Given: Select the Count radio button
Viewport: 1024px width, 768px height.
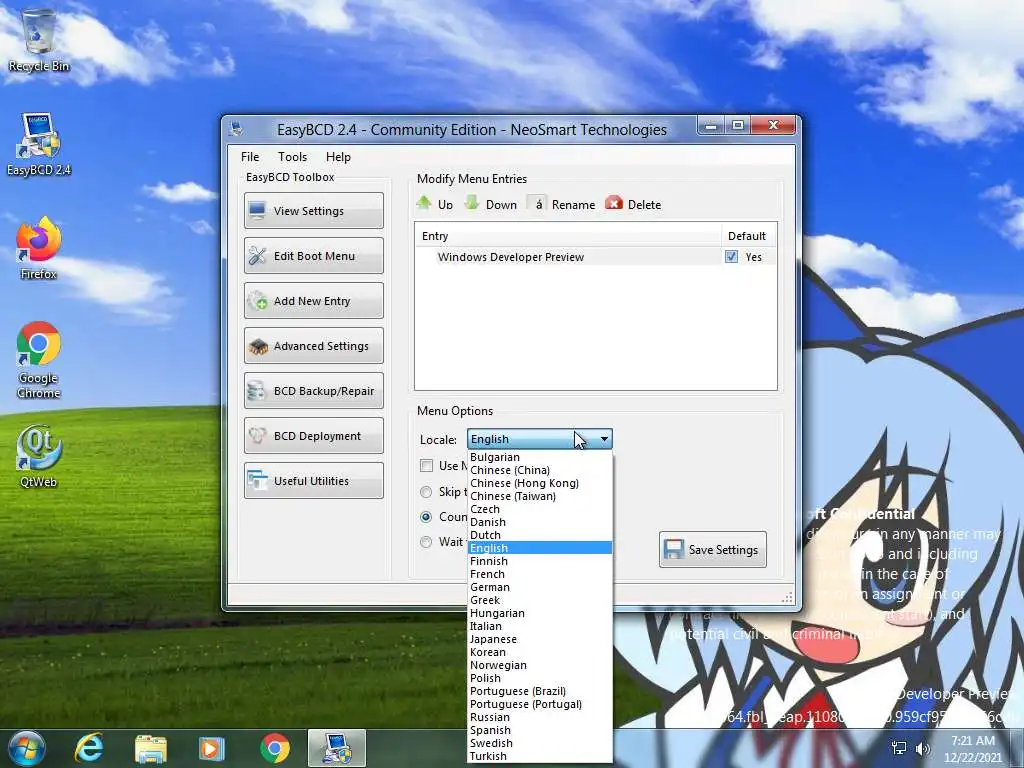Looking at the screenshot, I should (x=426, y=517).
